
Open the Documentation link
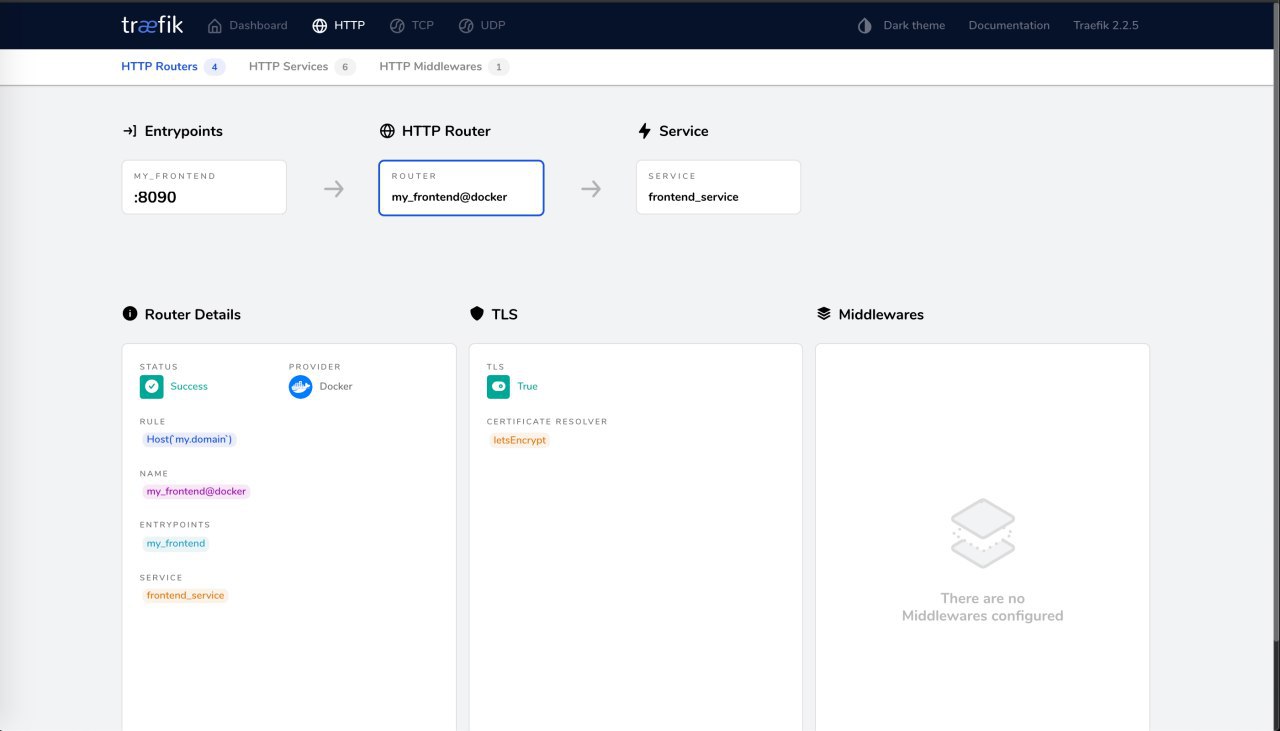coord(1009,26)
